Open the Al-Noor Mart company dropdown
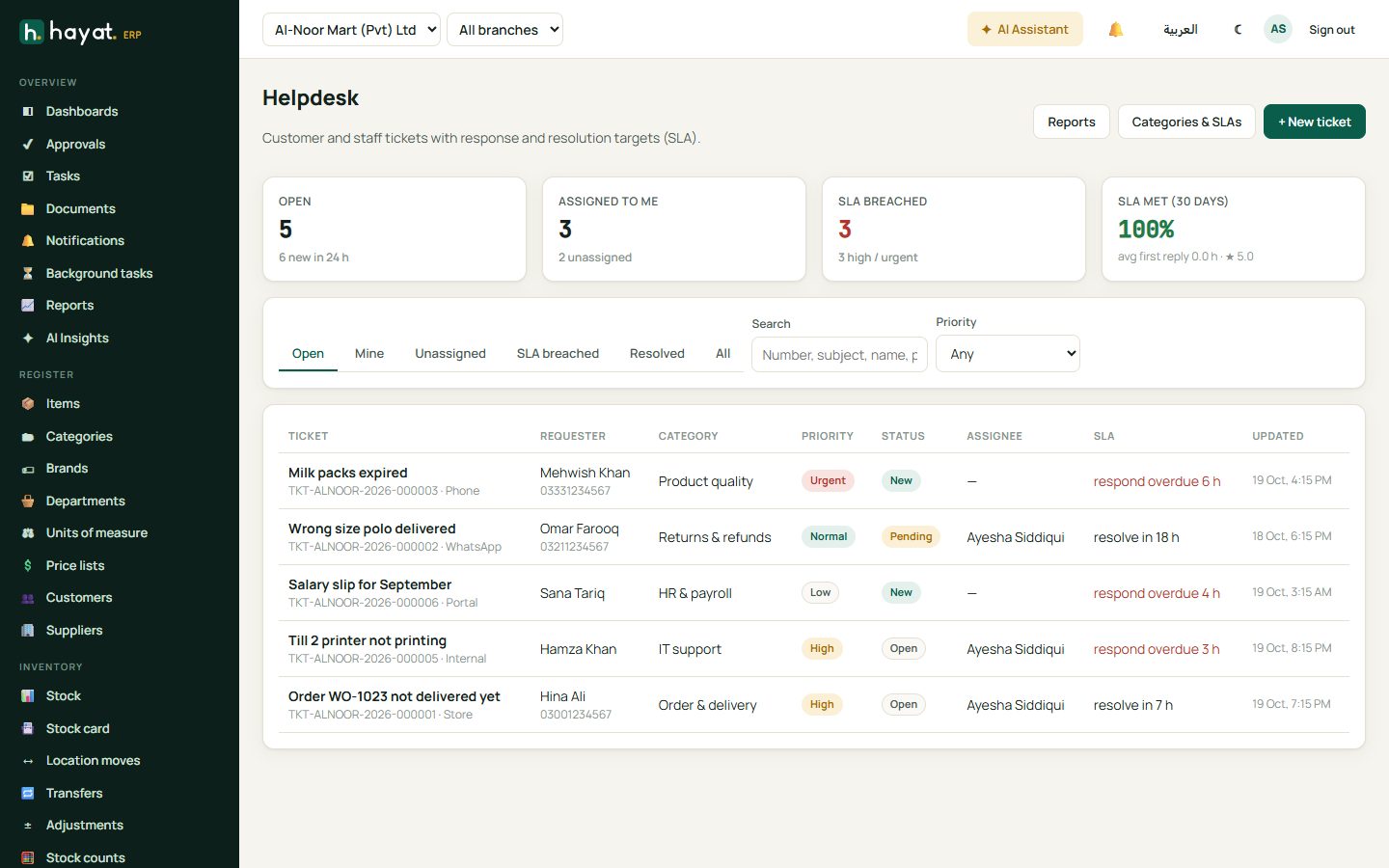Viewport: 1389px width, 868px height. point(351,30)
